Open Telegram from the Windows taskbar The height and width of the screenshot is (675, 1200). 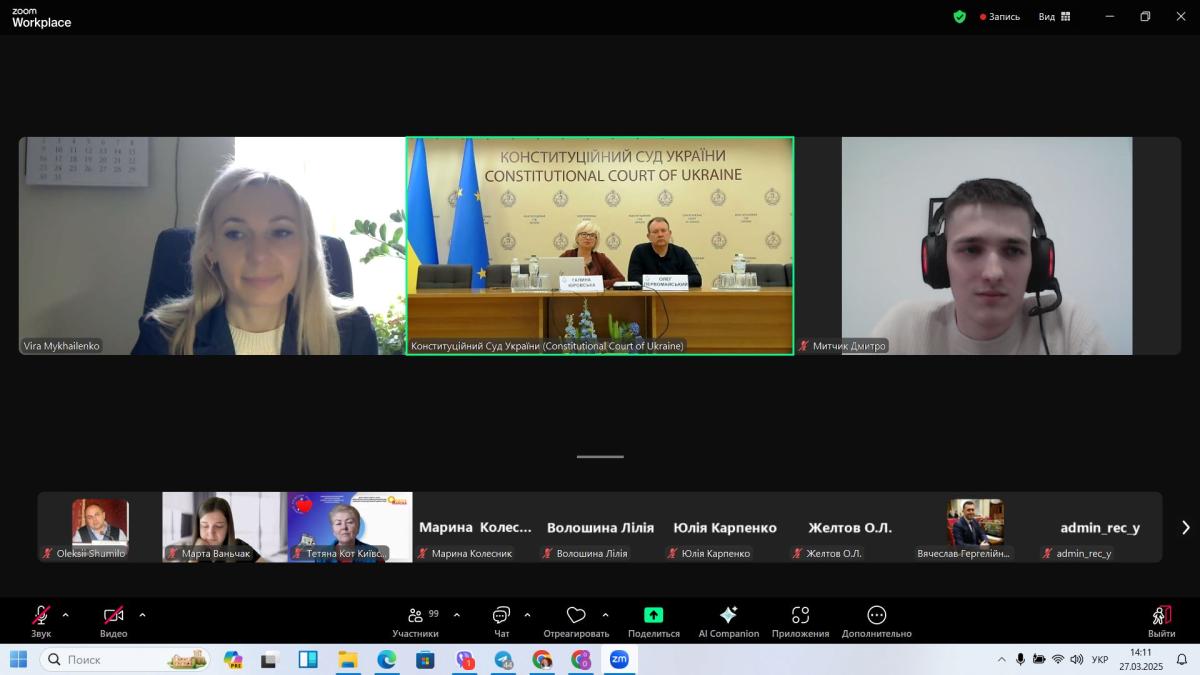coord(503,659)
